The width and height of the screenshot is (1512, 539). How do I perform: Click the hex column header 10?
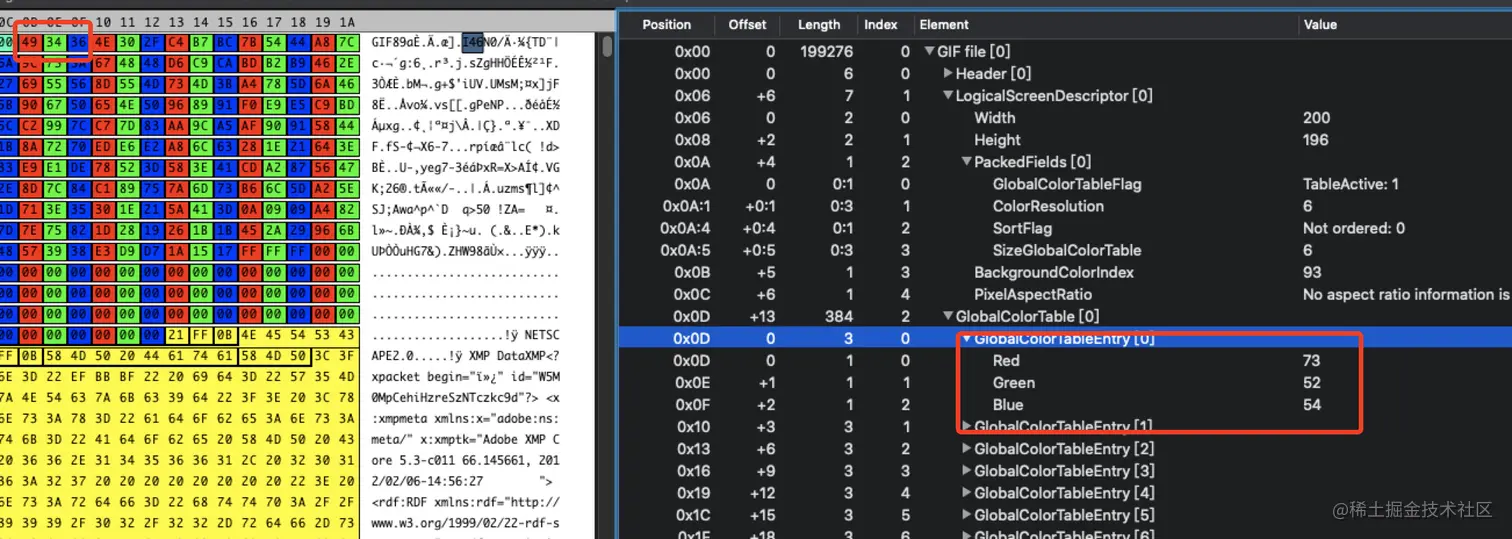103,22
